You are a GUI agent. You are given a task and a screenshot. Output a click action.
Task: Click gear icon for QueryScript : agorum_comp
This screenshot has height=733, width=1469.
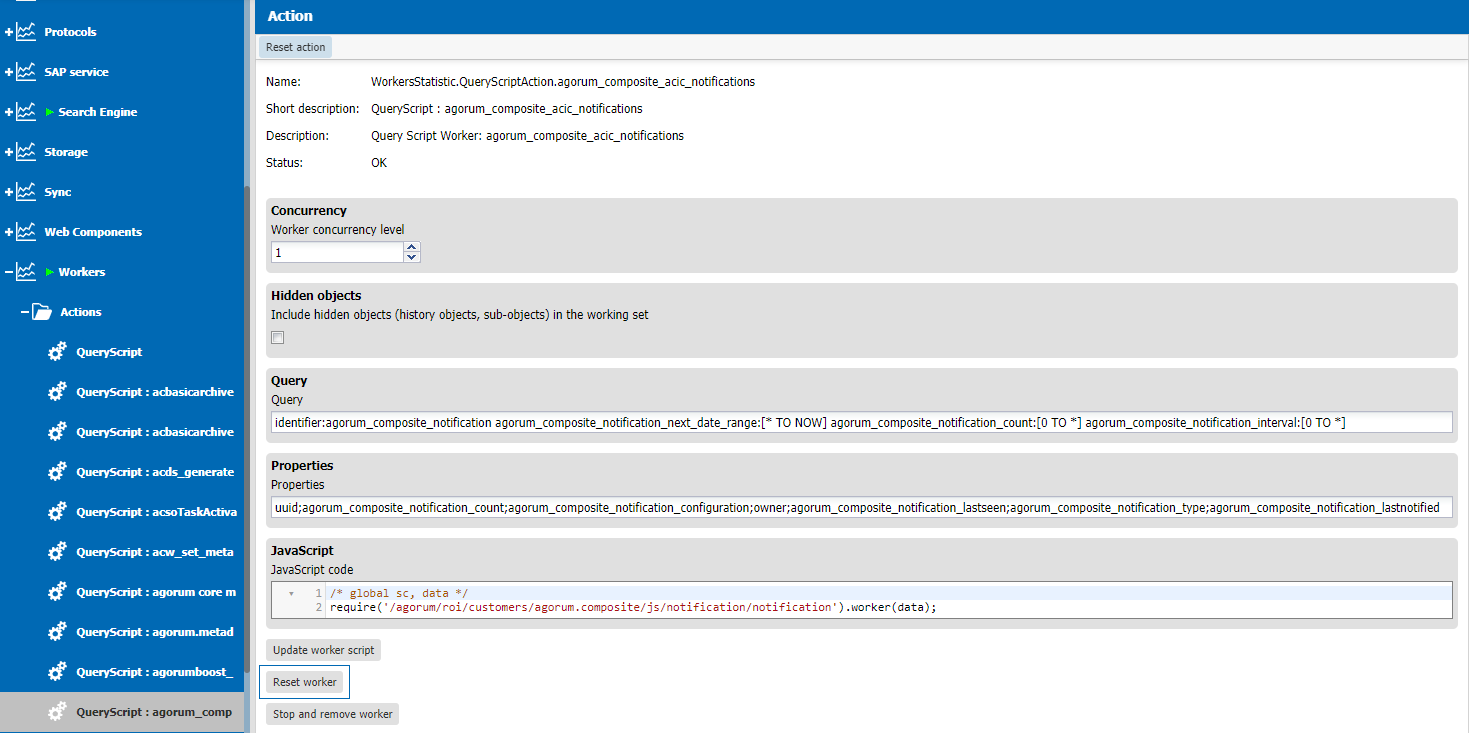tap(58, 712)
